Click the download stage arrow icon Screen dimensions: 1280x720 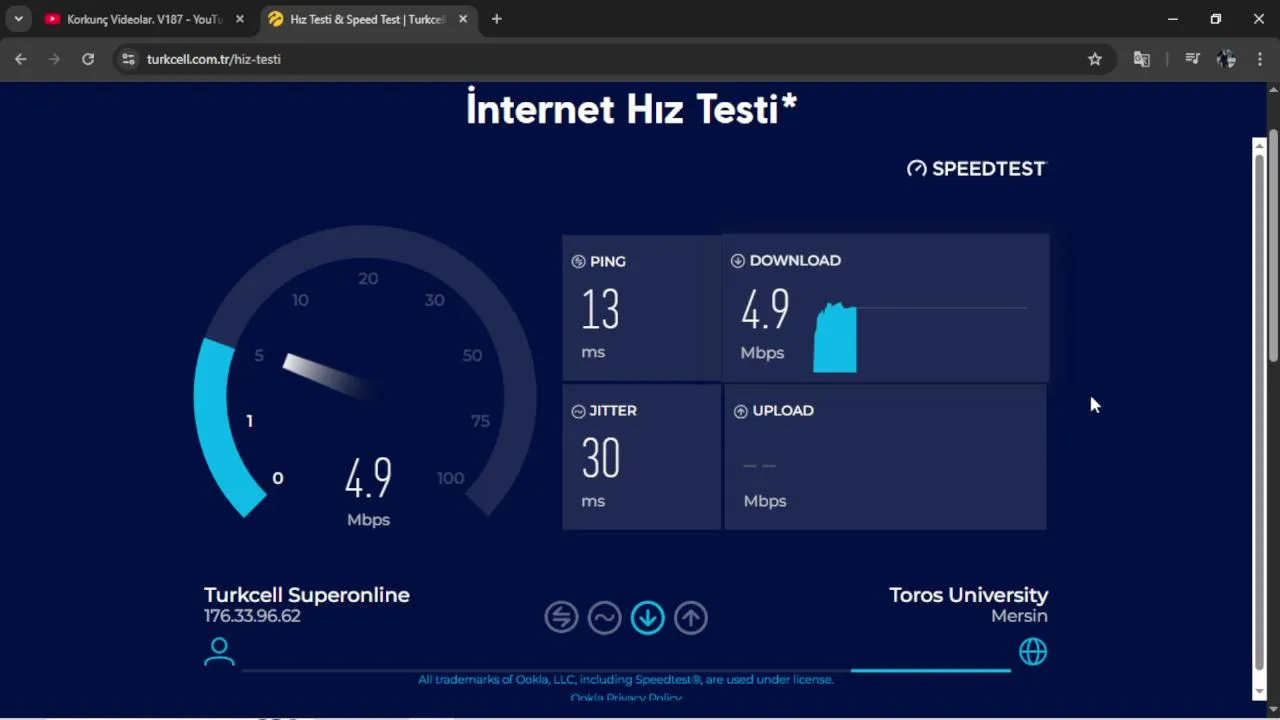(x=647, y=617)
